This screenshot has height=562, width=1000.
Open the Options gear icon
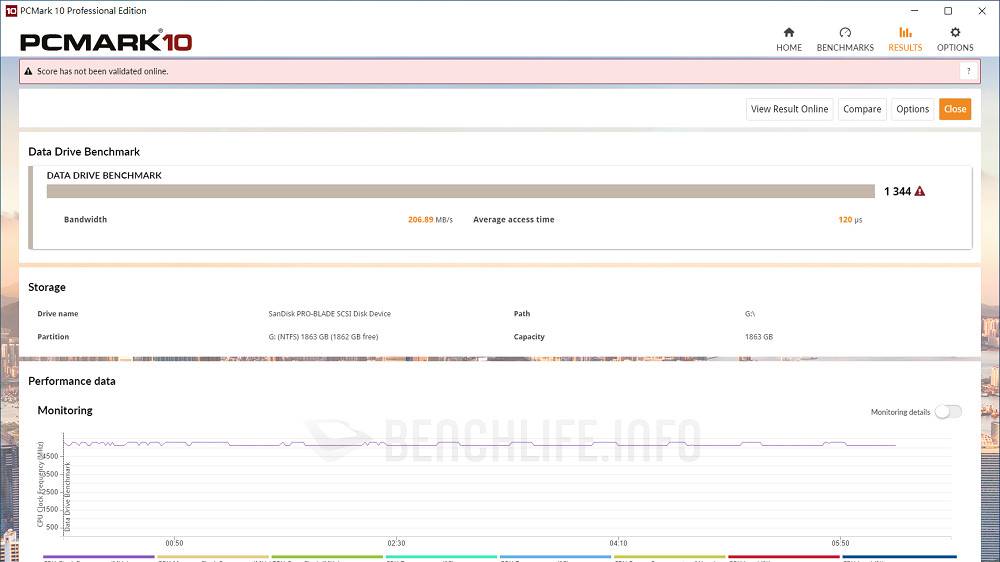click(955, 33)
